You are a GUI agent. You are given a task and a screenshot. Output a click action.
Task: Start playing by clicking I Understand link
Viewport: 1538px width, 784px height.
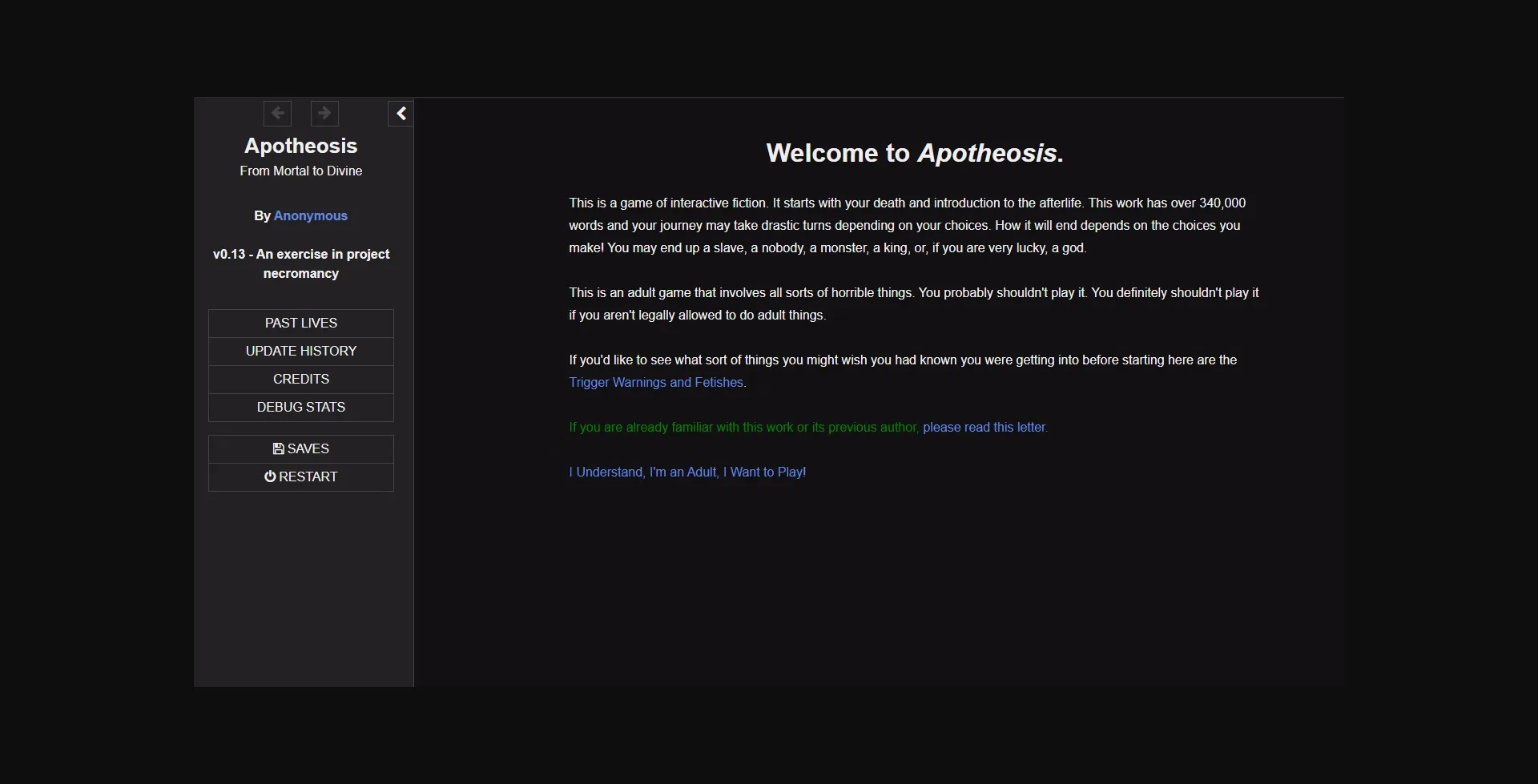(x=687, y=472)
